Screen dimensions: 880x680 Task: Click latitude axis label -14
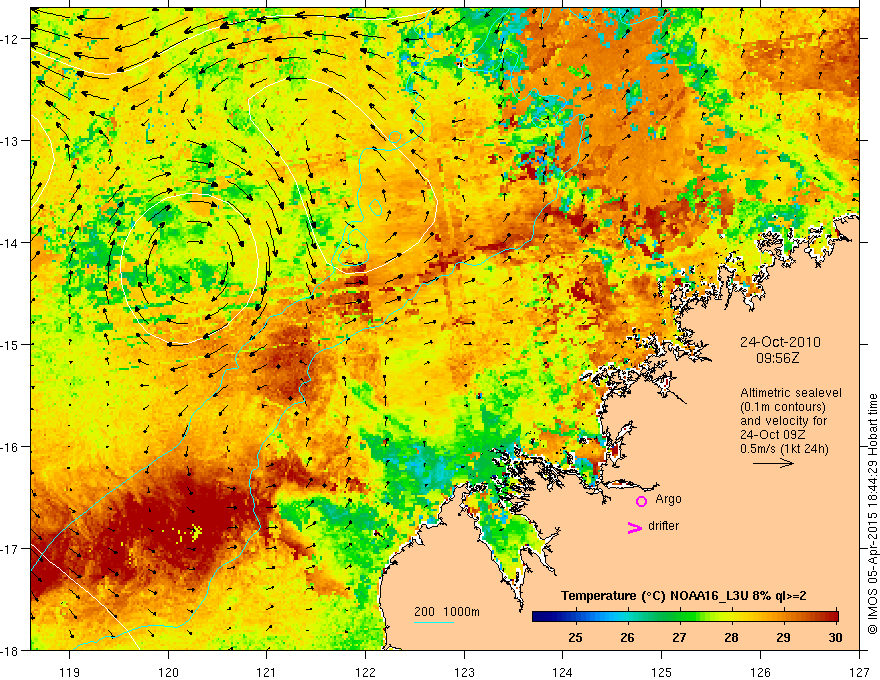(x=11, y=242)
